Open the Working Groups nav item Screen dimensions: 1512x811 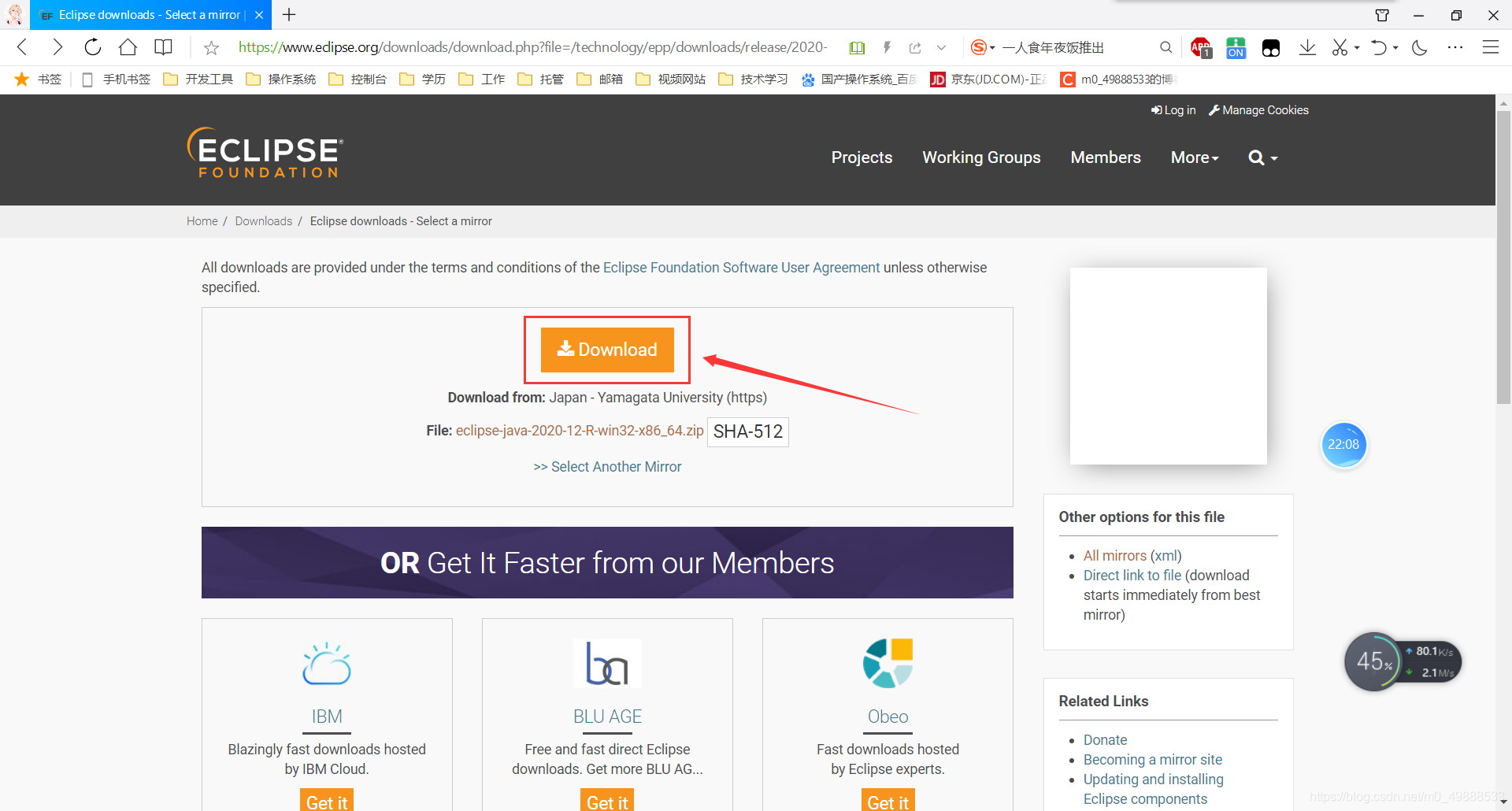point(981,157)
